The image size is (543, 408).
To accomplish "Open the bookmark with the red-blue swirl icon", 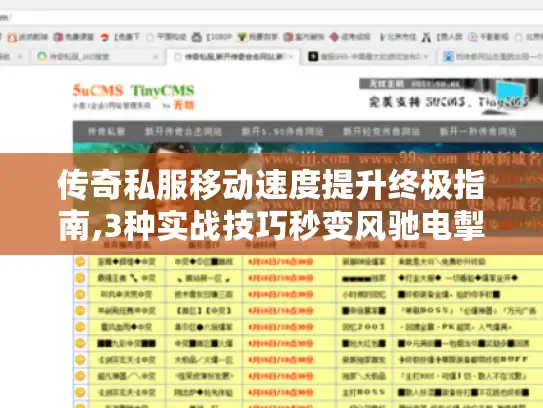I will pyautogui.click(x=120, y=37).
